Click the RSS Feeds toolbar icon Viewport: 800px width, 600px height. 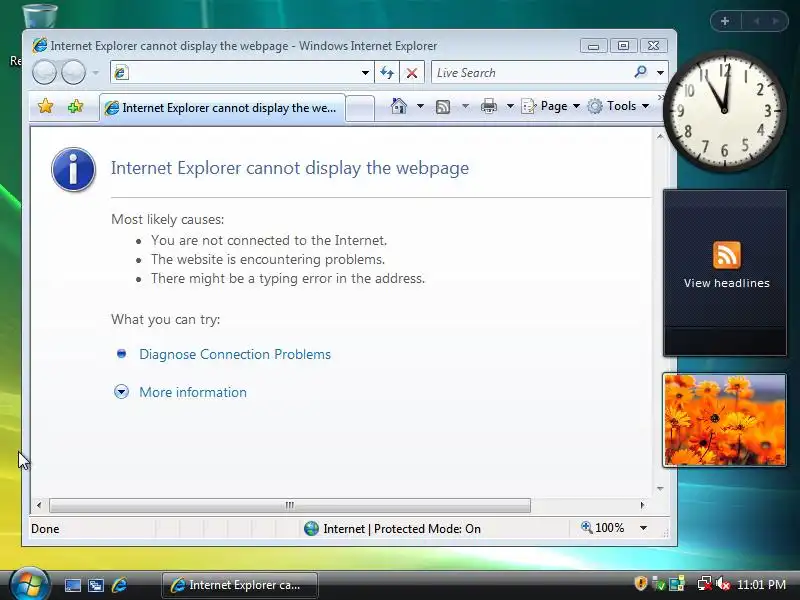click(x=443, y=106)
